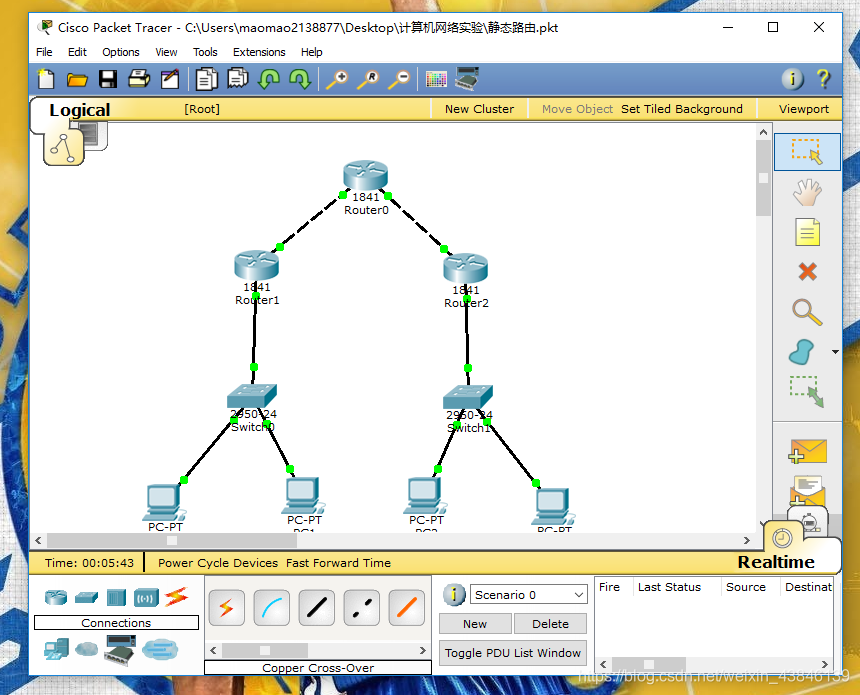Click the Delete scenario button
This screenshot has height=695, width=860.
click(x=550, y=624)
